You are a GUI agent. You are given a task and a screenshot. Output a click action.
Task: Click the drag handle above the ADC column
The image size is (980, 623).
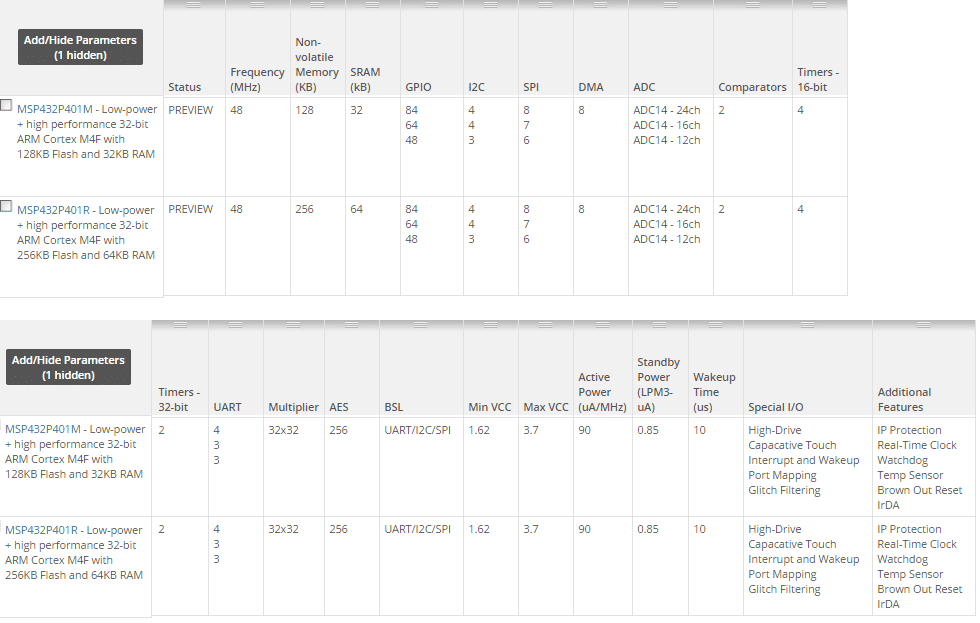tap(670, 5)
